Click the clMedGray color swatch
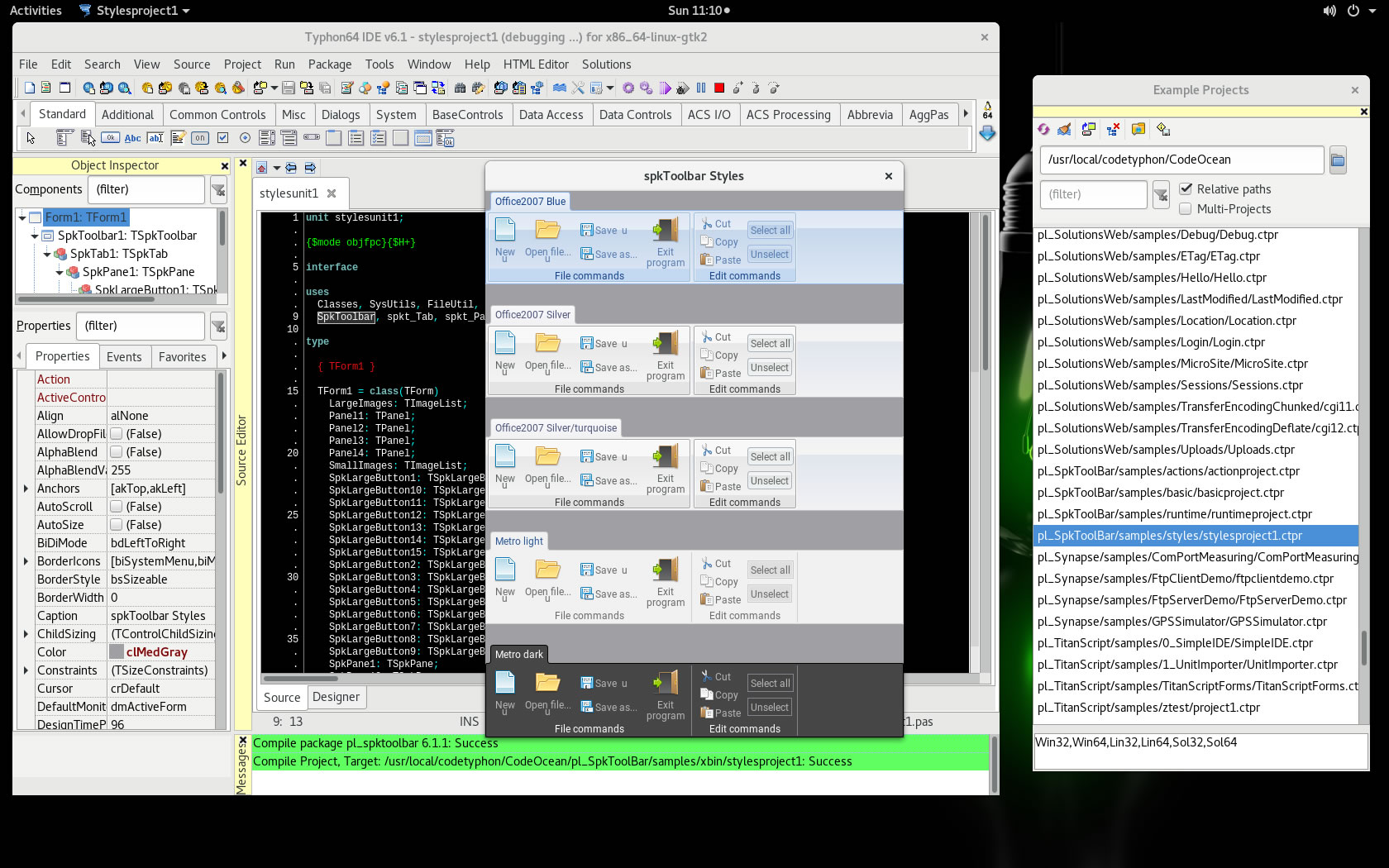Viewport: 1389px width, 868px height. (x=117, y=652)
